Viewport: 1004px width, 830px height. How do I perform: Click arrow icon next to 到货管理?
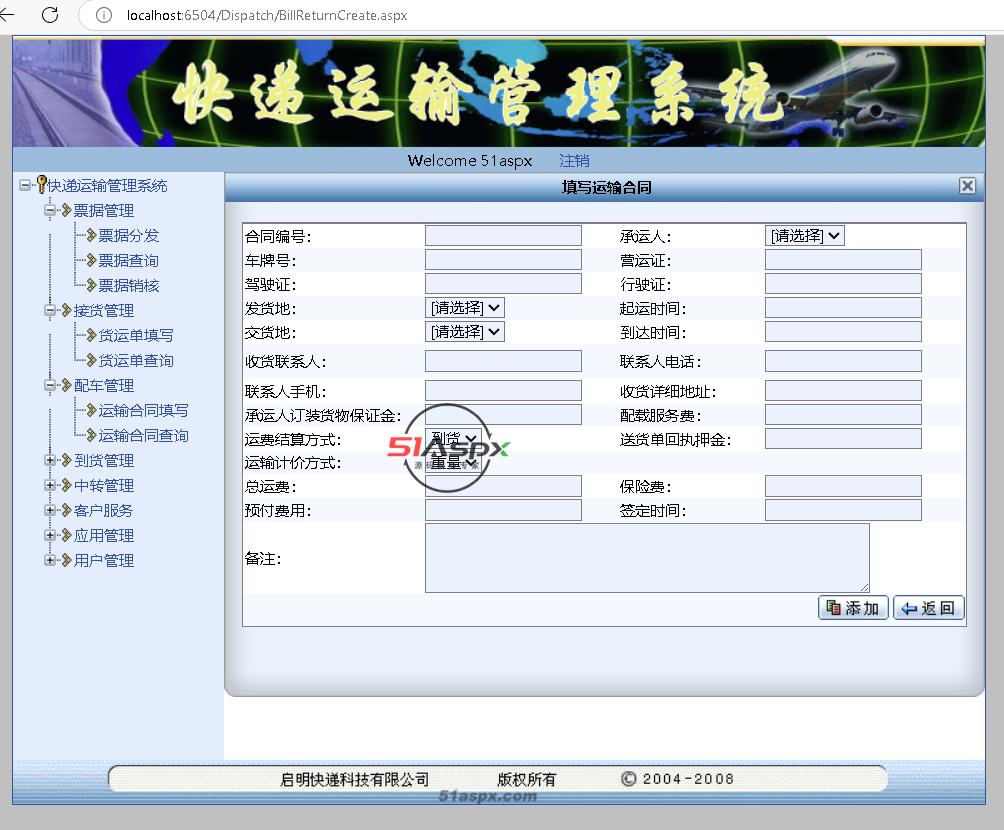click(x=66, y=460)
